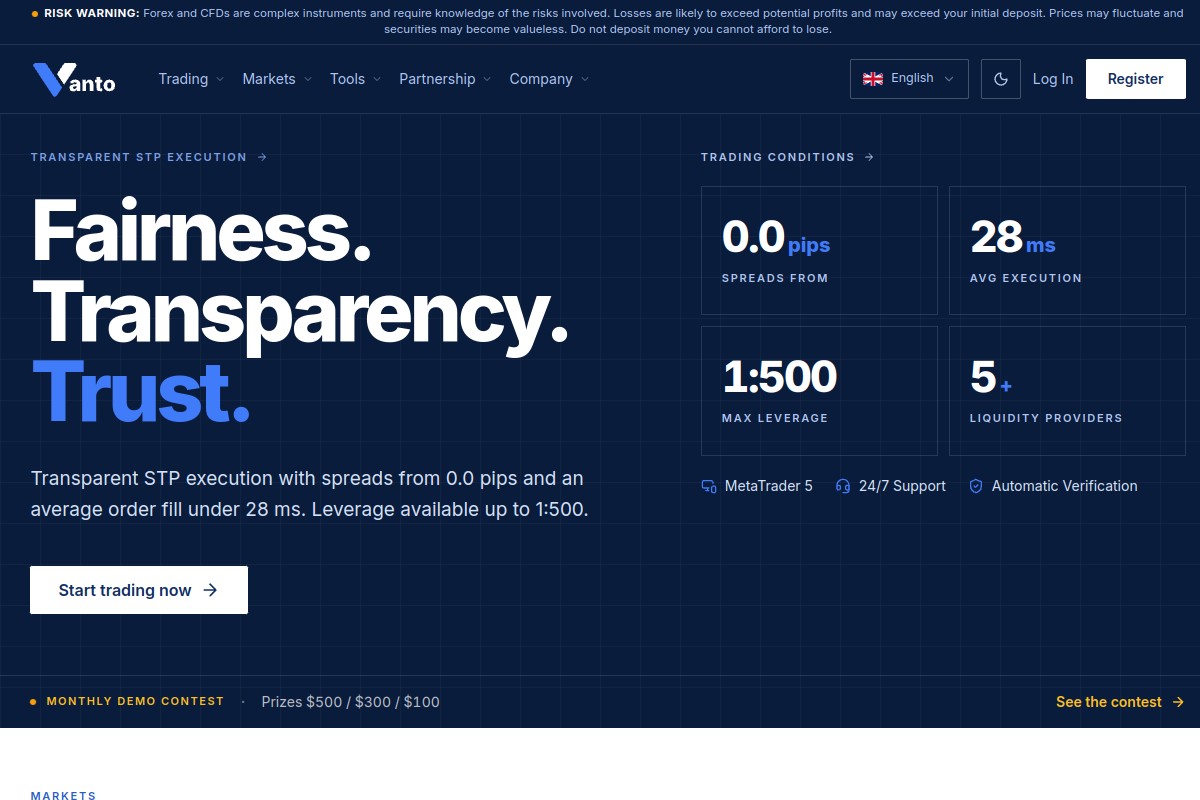The height and width of the screenshot is (800, 1200).
Task: Click arrow beside Transparent STP Execution
Action: 262,157
